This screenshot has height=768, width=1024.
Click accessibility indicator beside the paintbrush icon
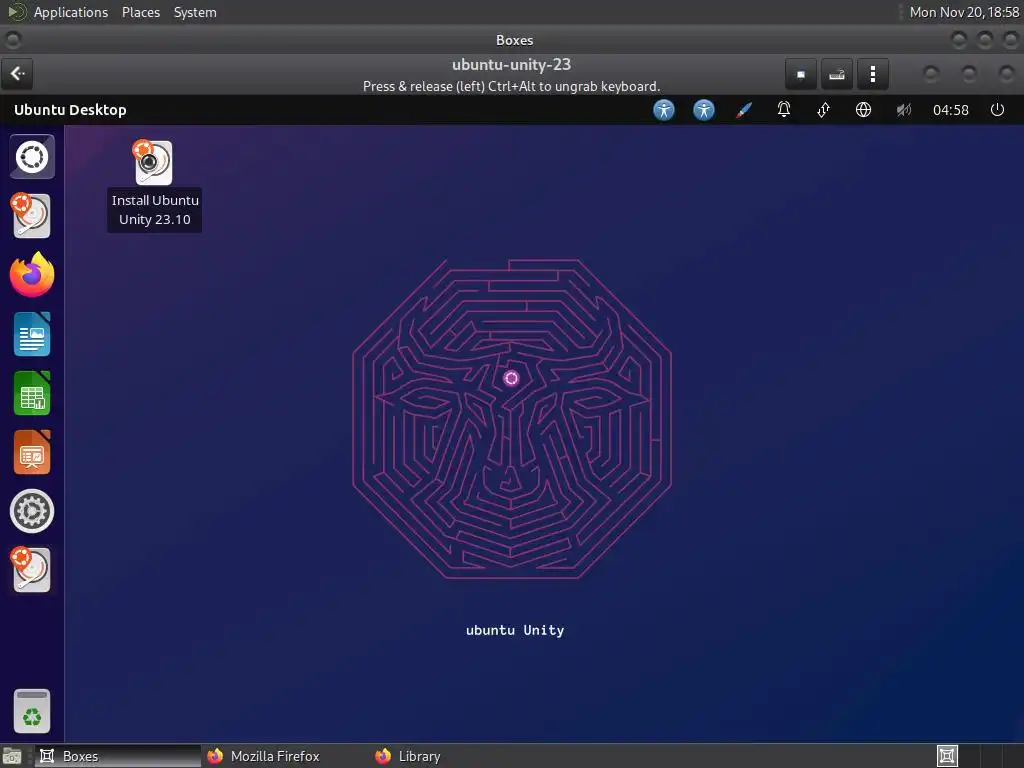coord(703,110)
